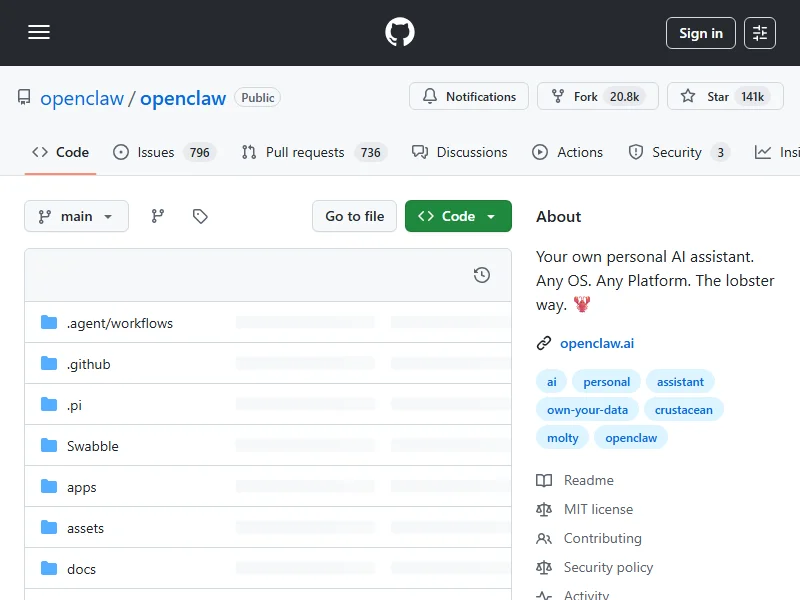Click the Swabble folder icon
The image size is (800, 600).
[x=49, y=446]
